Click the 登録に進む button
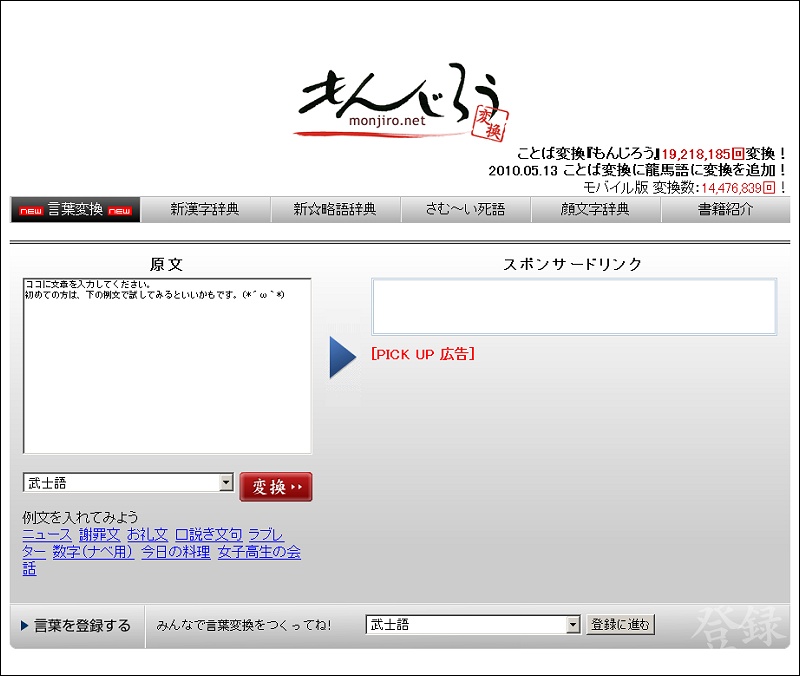This screenshot has height=676, width=800. [620, 625]
